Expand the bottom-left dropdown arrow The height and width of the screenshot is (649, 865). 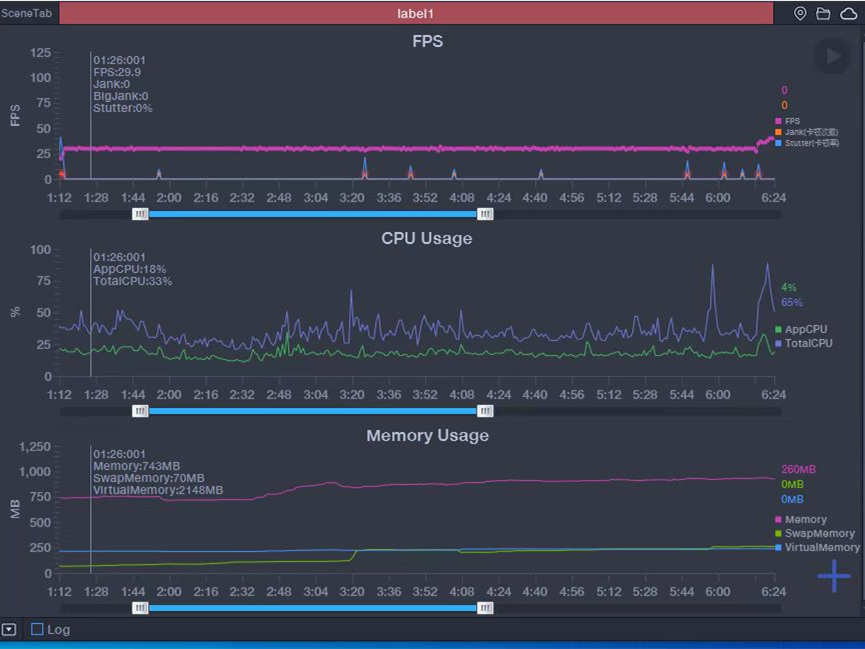pos(9,630)
